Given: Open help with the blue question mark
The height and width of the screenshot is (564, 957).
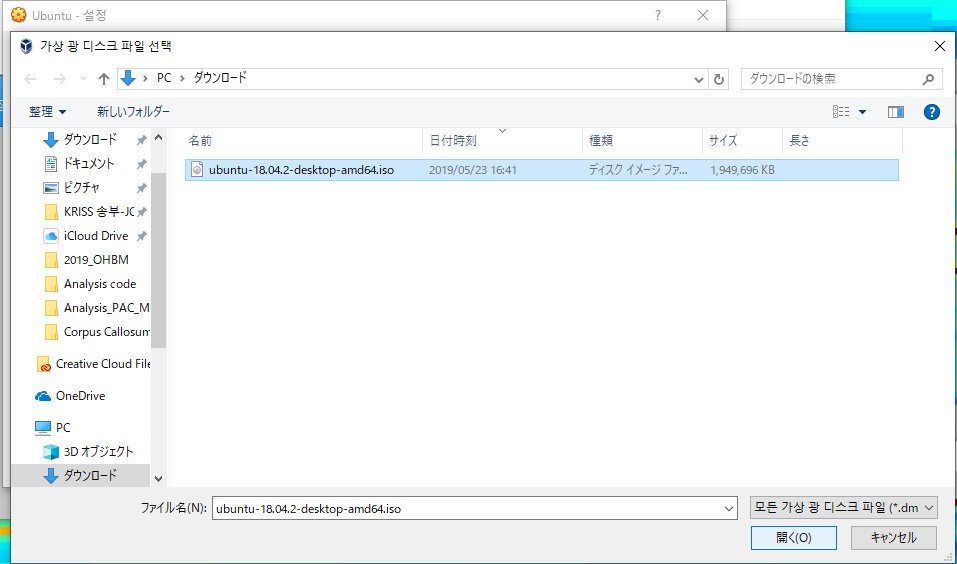Looking at the screenshot, I should 931,112.
